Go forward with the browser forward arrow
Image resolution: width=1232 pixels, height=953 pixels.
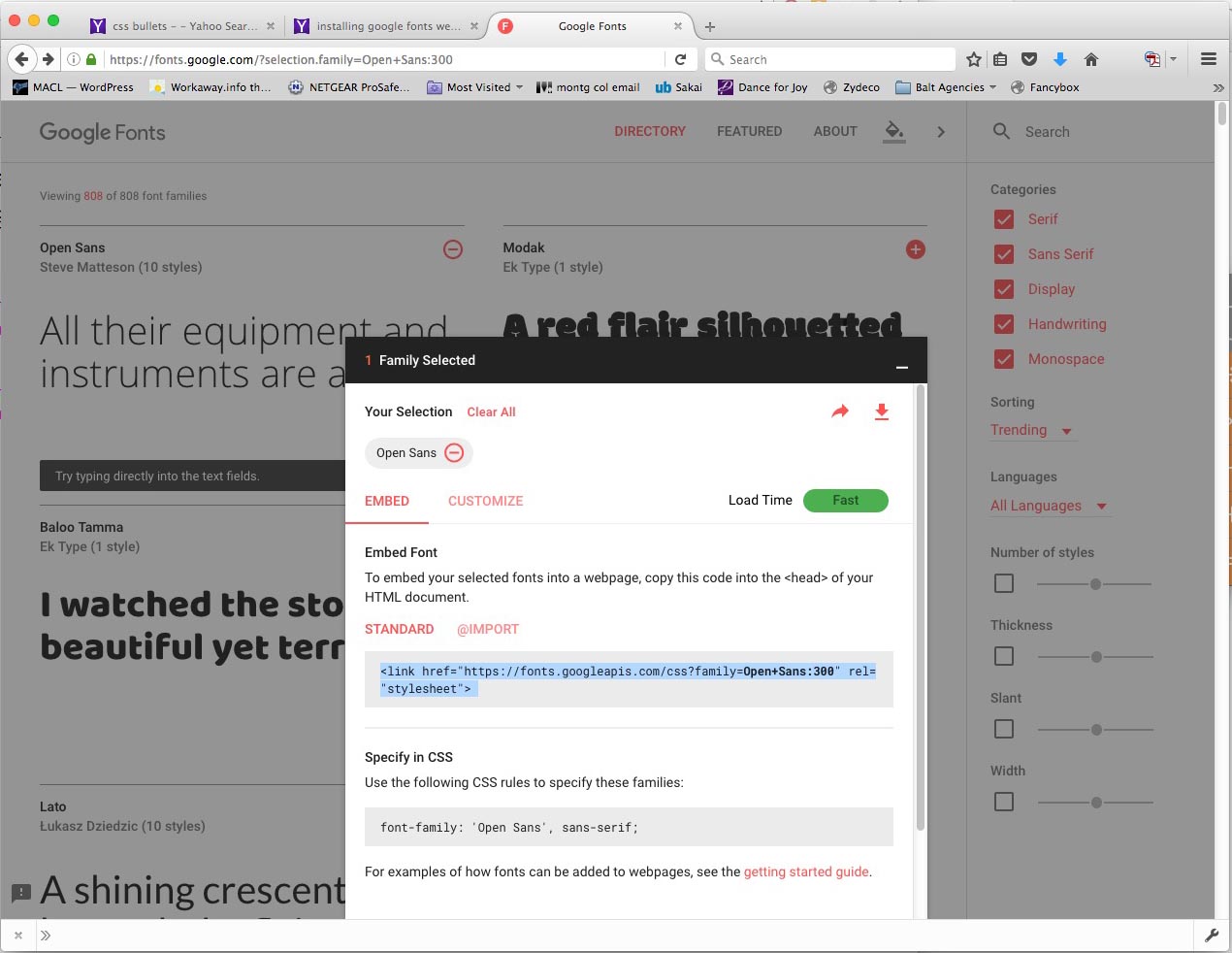point(48,59)
